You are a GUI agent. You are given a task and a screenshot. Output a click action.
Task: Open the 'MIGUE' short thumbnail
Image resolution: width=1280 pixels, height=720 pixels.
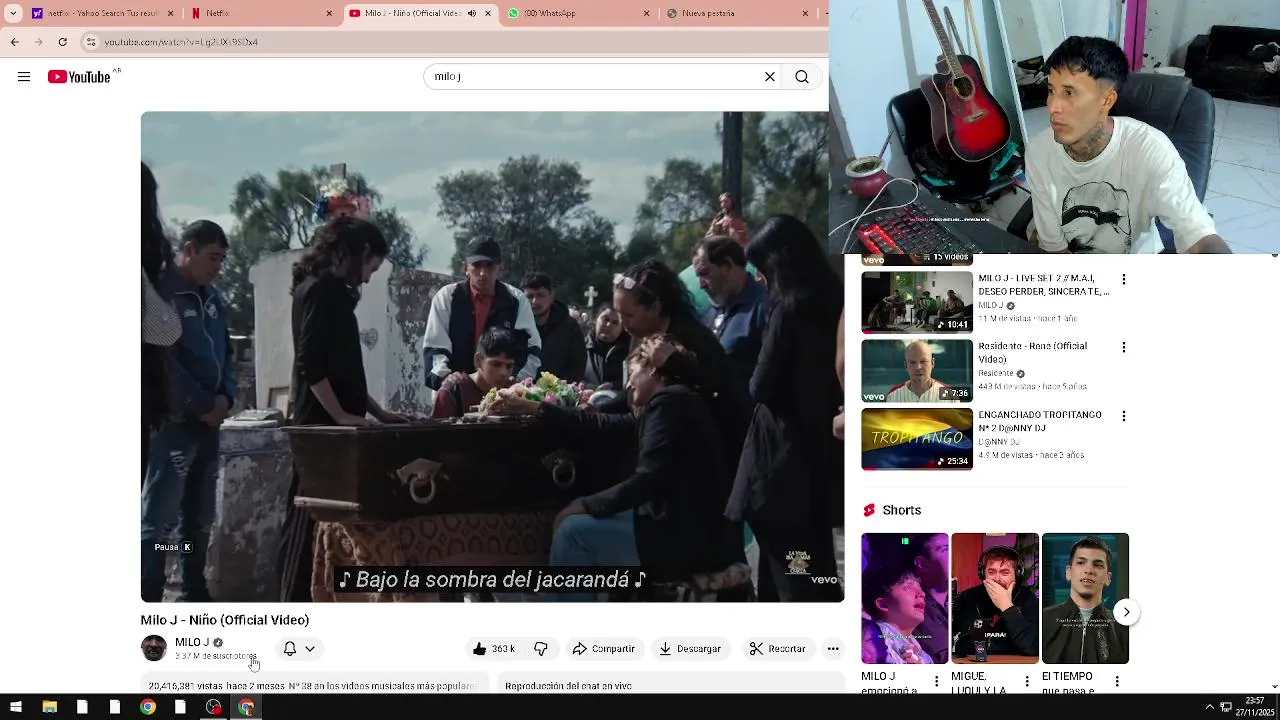point(995,598)
